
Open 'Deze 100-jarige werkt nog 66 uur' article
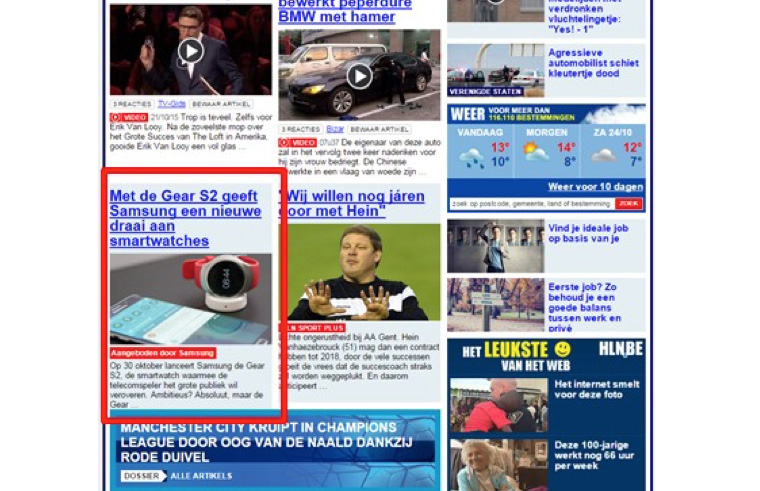coord(594,455)
